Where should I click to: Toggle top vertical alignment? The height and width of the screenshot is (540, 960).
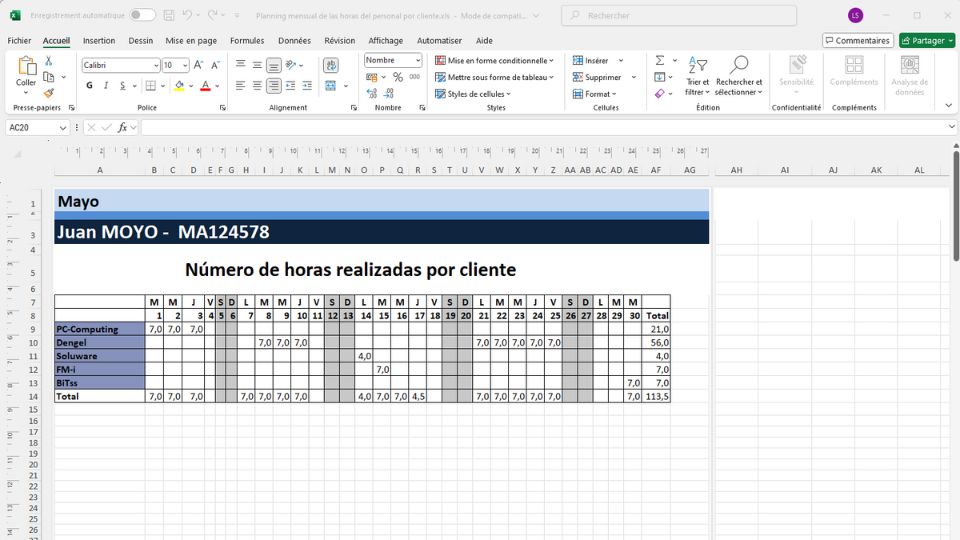tap(241, 65)
